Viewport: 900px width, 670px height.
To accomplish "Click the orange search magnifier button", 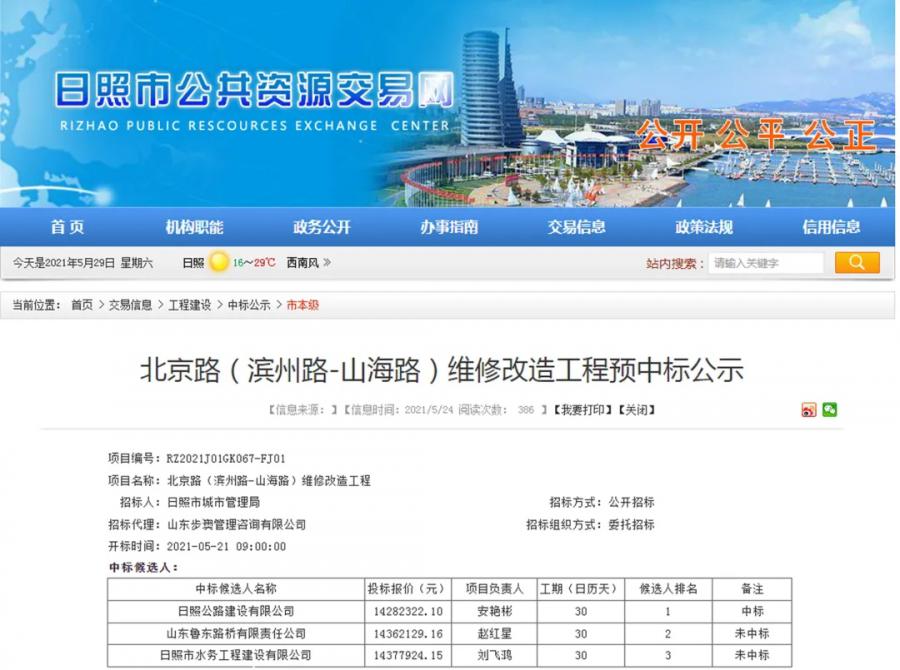I will point(857,263).
